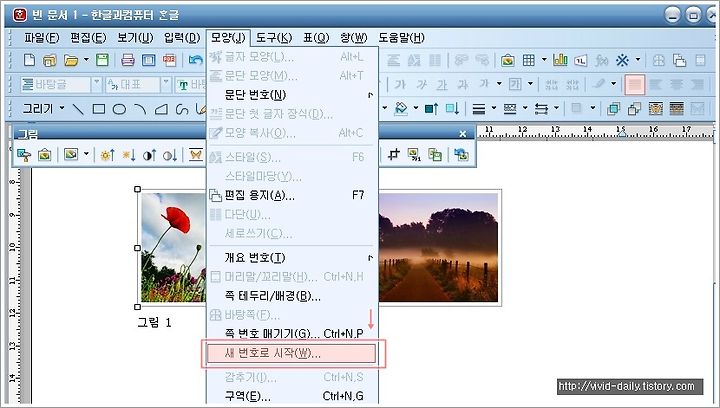The height and width of the screenshot is (408, 720).
Task: Insert chart bar-graph icon
Action: (560, 60)
